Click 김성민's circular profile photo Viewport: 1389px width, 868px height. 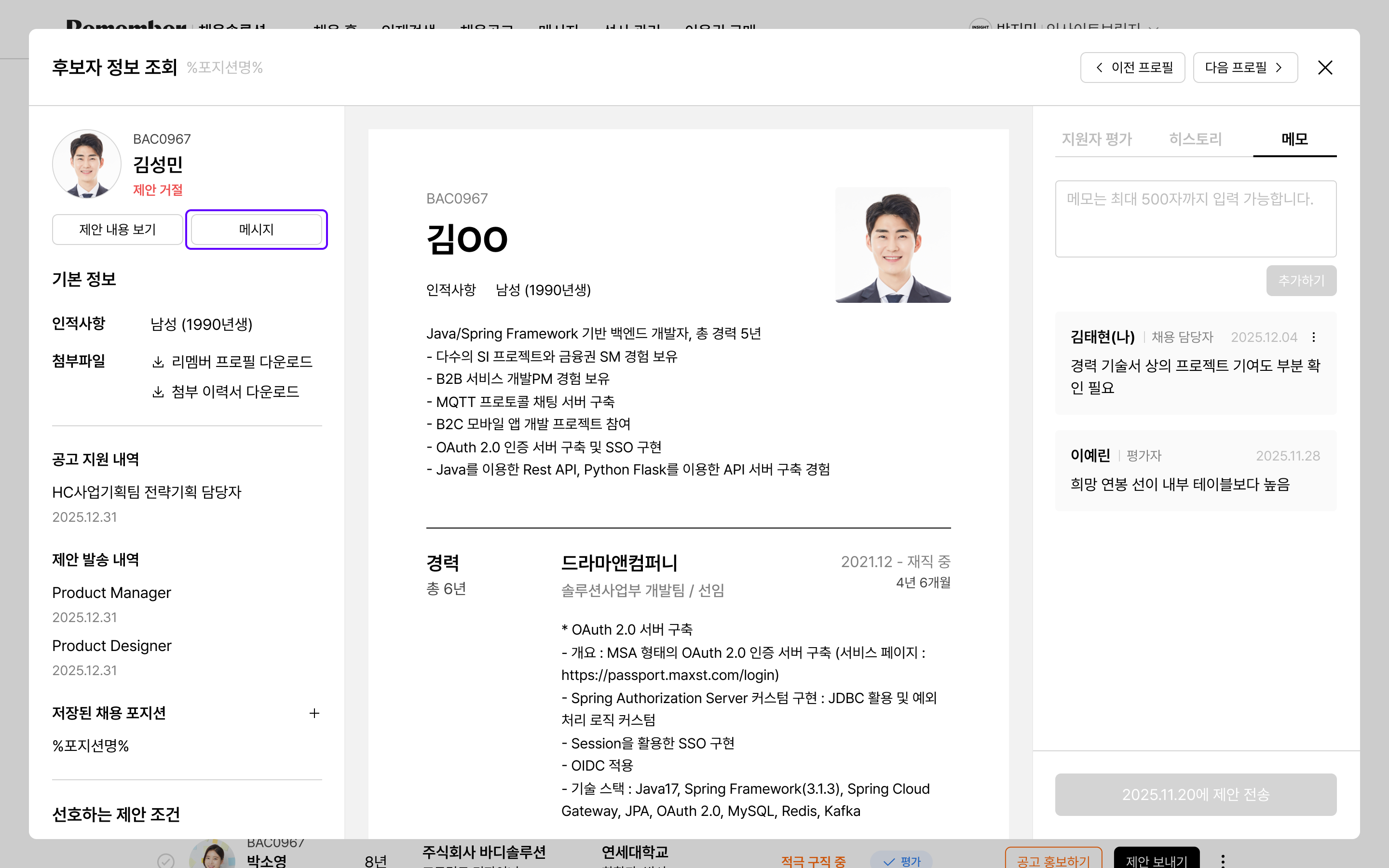(x=87, y=164)
